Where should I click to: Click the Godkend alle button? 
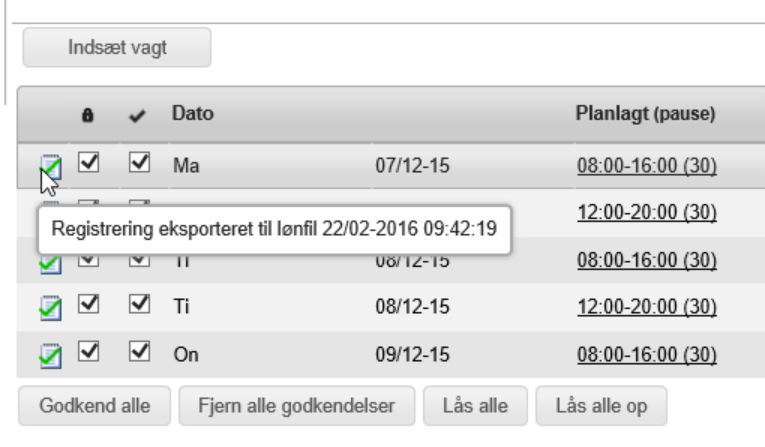point(96,407)
